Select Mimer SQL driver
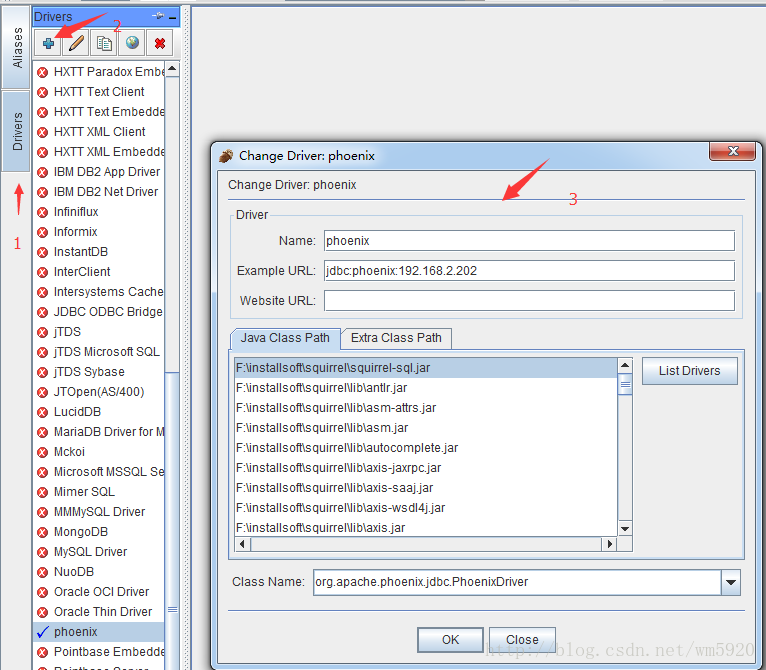Viewport: 766px width, 670px height. pyautogui.click(x=99, y=492)
